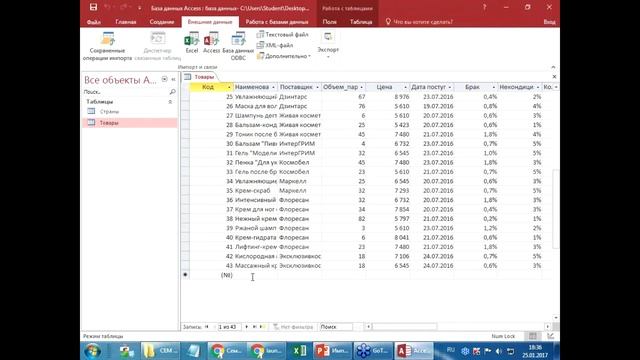The image size is (640, 360).
Task: Open the Цена column filter arrow
Action: [x=405, y=87]
